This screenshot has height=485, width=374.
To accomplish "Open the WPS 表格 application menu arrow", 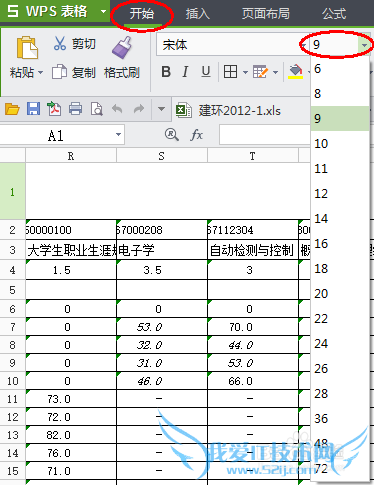I will [x=103, y=12].
